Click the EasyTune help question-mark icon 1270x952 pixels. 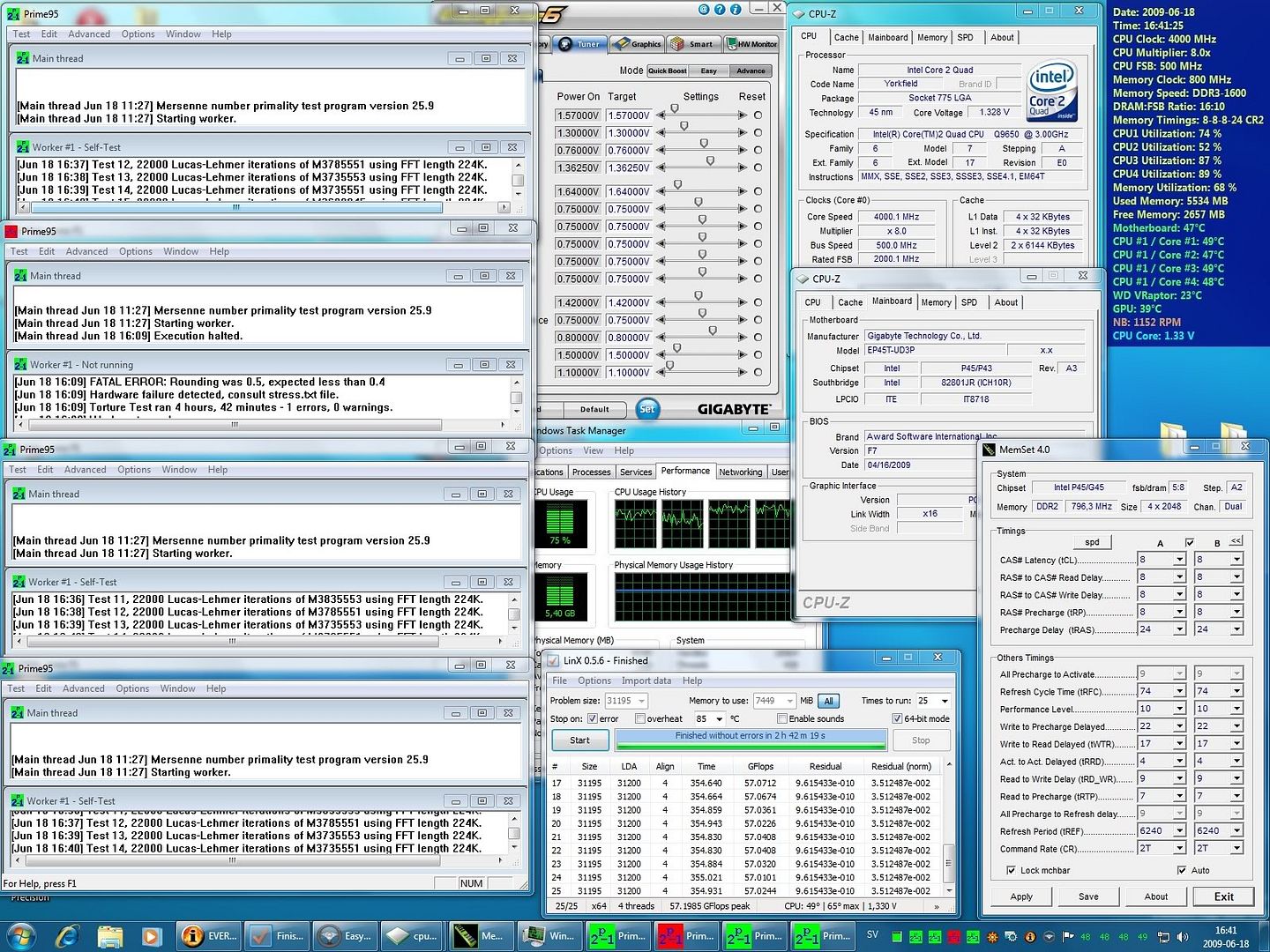click(x=720, y=9)
